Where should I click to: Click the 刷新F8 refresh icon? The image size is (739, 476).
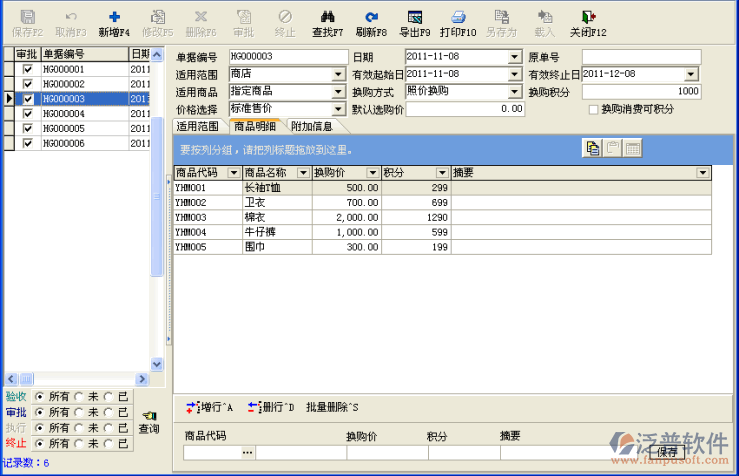[371, 17]
